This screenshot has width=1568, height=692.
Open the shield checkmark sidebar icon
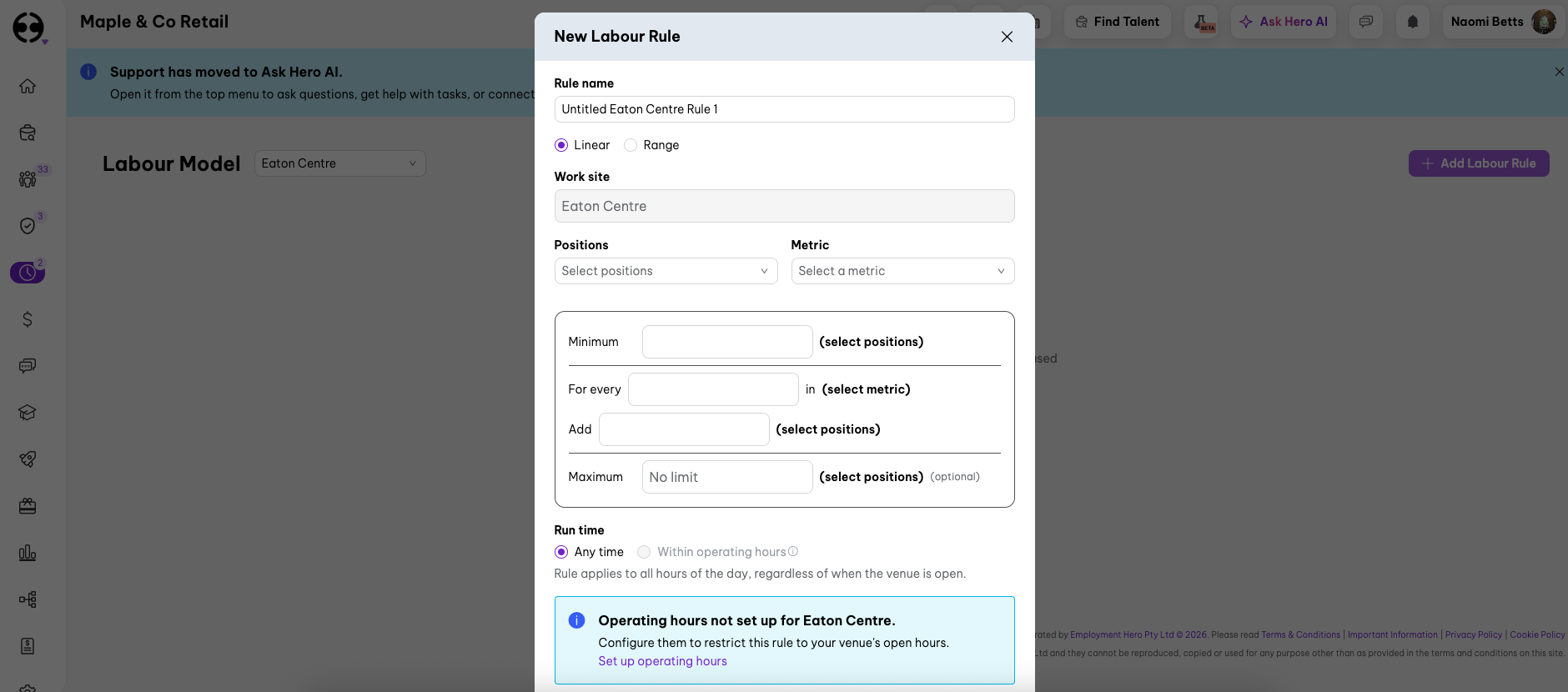[28, 226]
